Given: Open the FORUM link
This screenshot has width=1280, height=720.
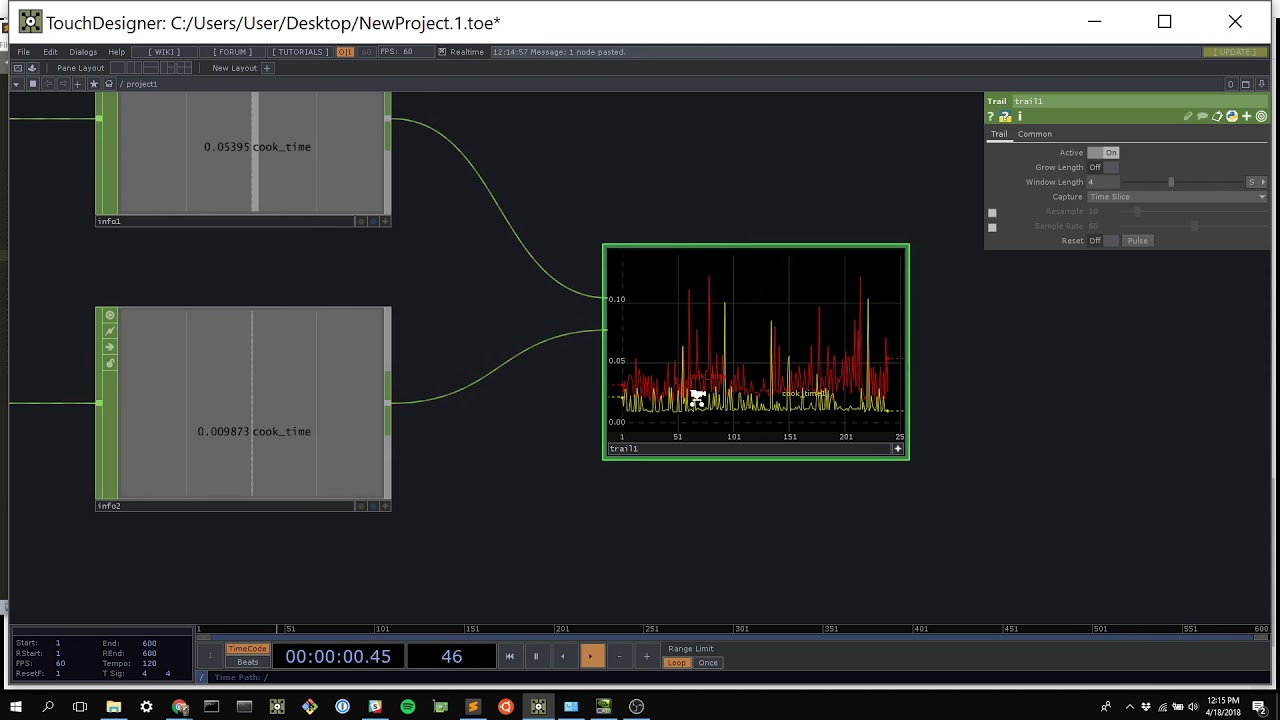Looking at the screenshot, I should coord(233,52).
